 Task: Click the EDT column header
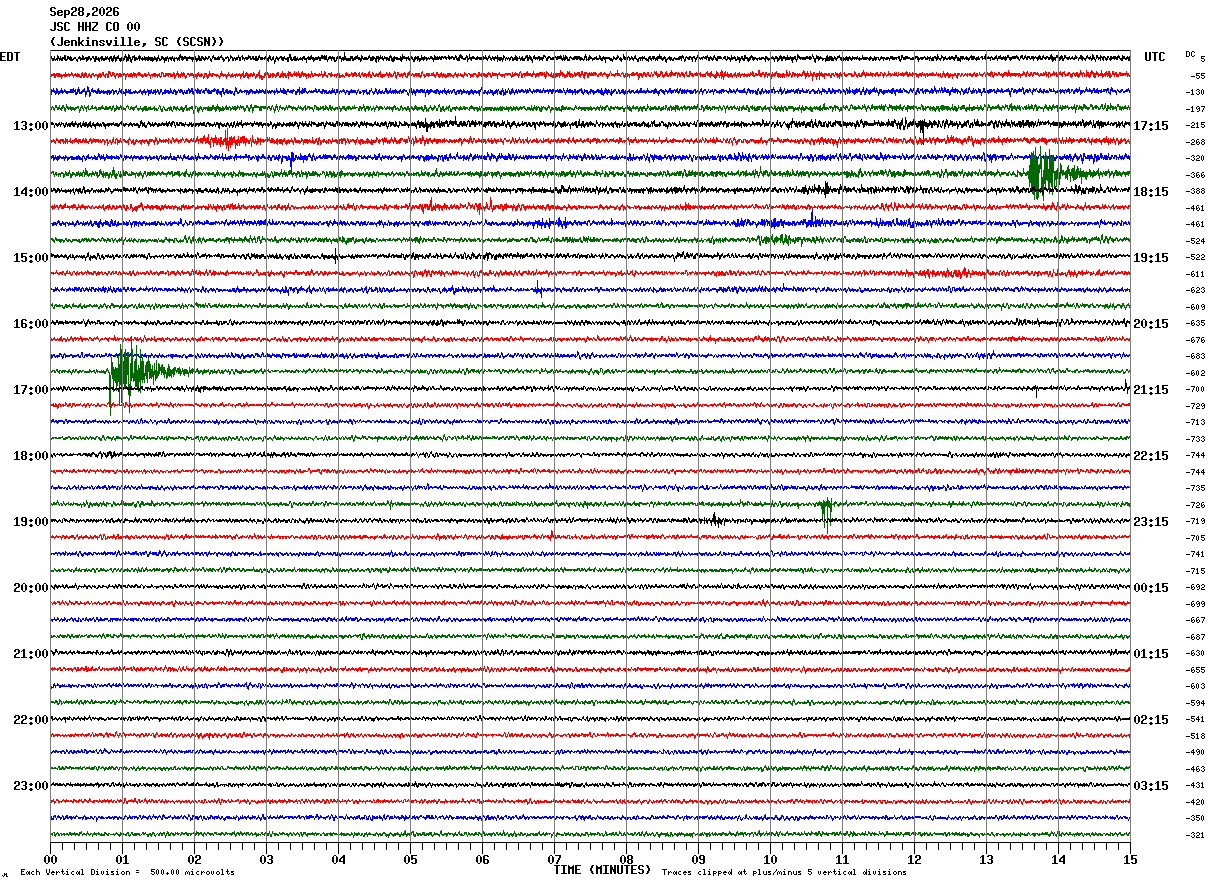(10, 57)
